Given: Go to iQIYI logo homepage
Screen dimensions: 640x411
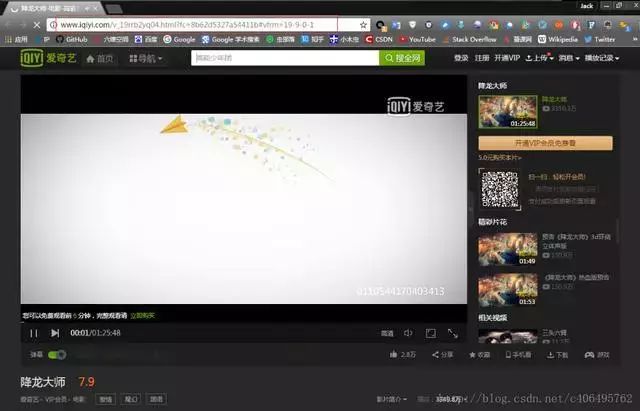Looking at the screenshot, I should point(48,58).
